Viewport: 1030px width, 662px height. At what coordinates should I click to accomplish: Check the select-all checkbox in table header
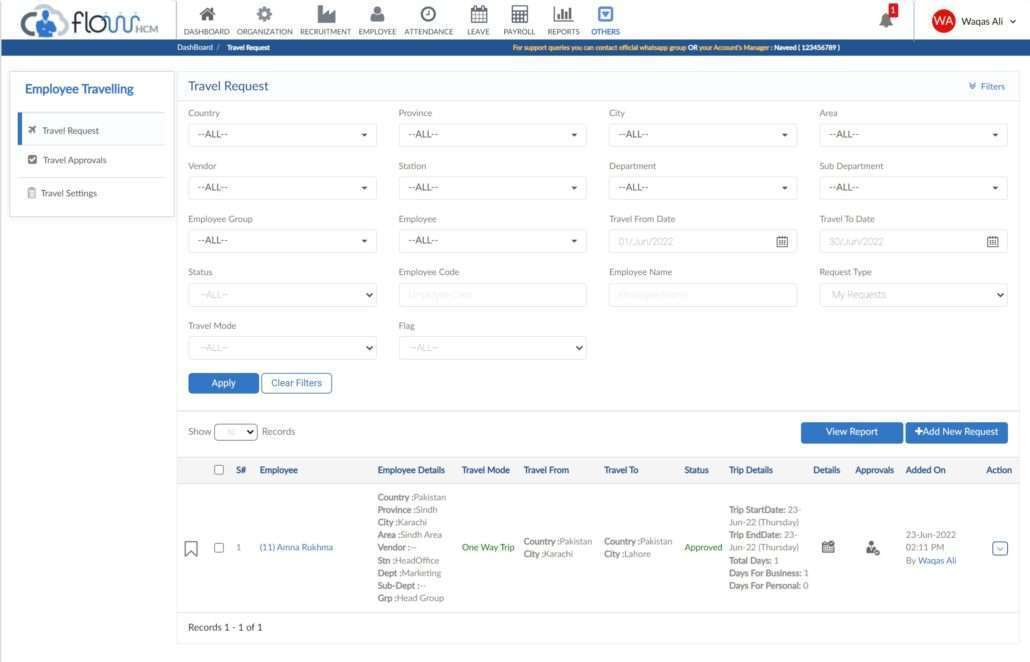pyautogui.click(x=217, y=470)
